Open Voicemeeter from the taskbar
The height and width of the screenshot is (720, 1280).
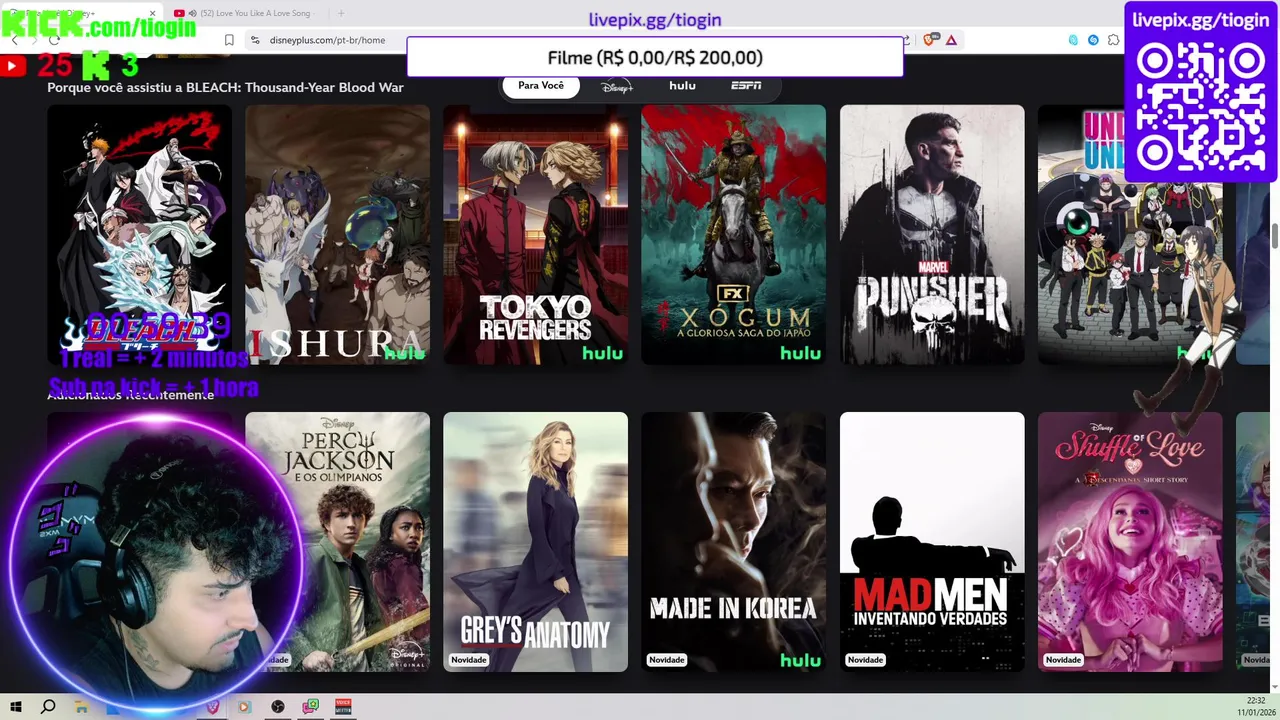(343, 707)
